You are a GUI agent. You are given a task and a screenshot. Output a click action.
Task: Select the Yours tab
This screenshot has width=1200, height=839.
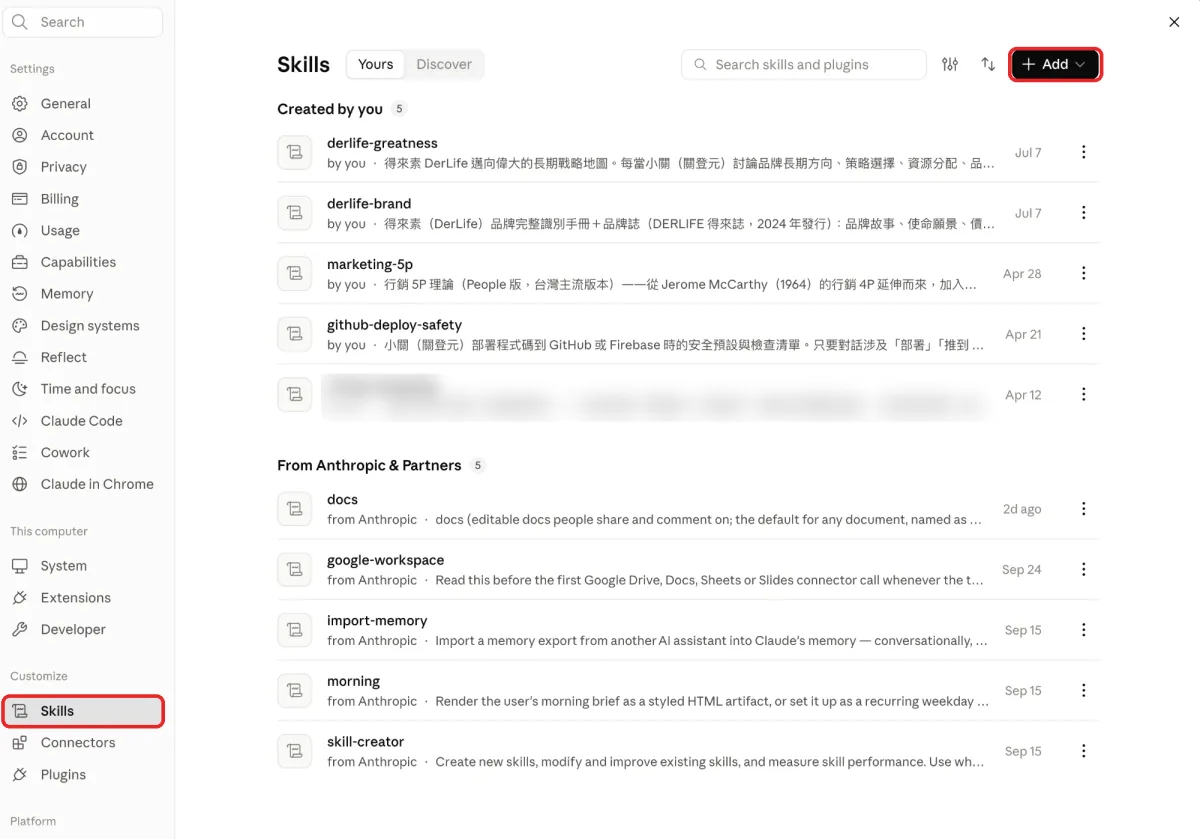[376, 64]
